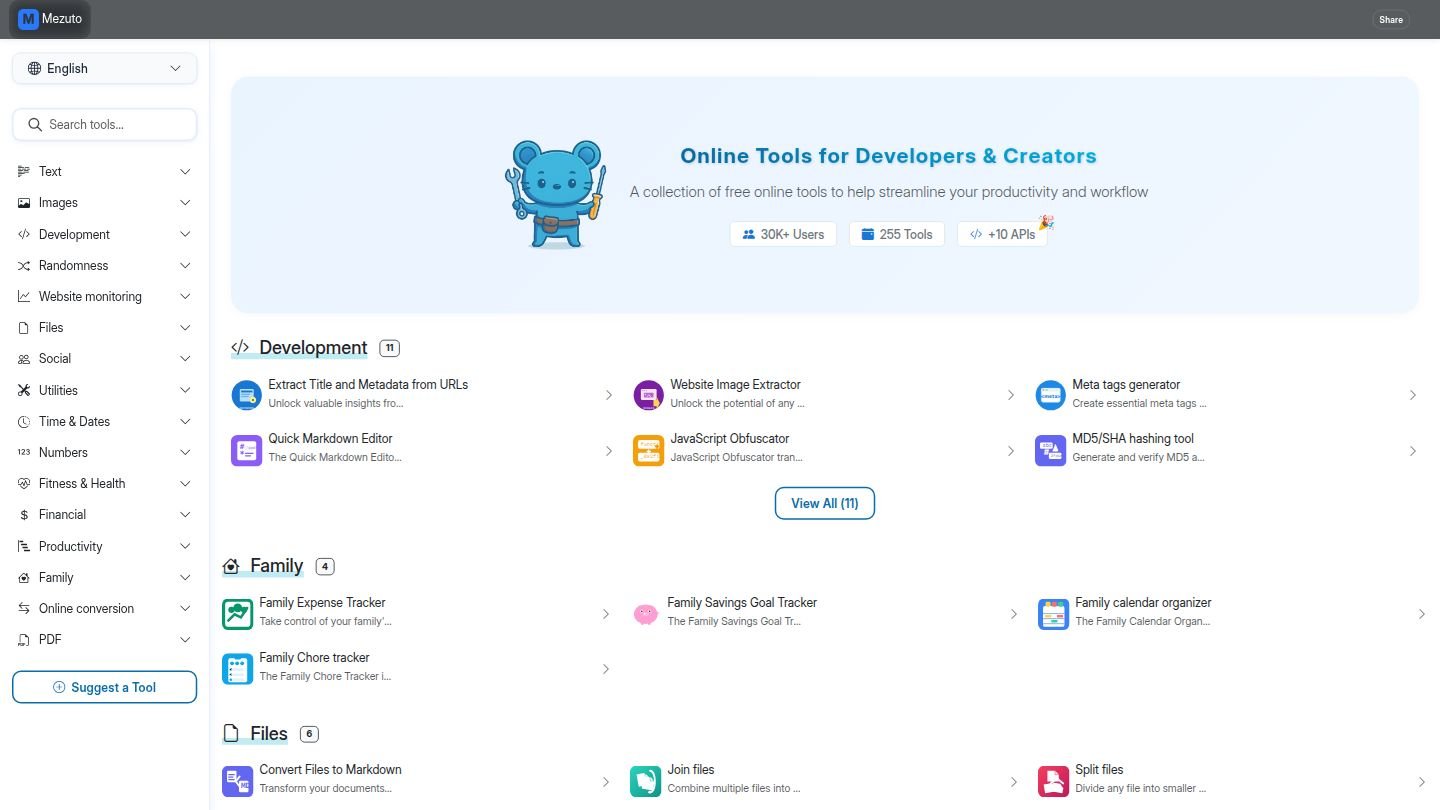Click the Split files title

(1099, 770)
